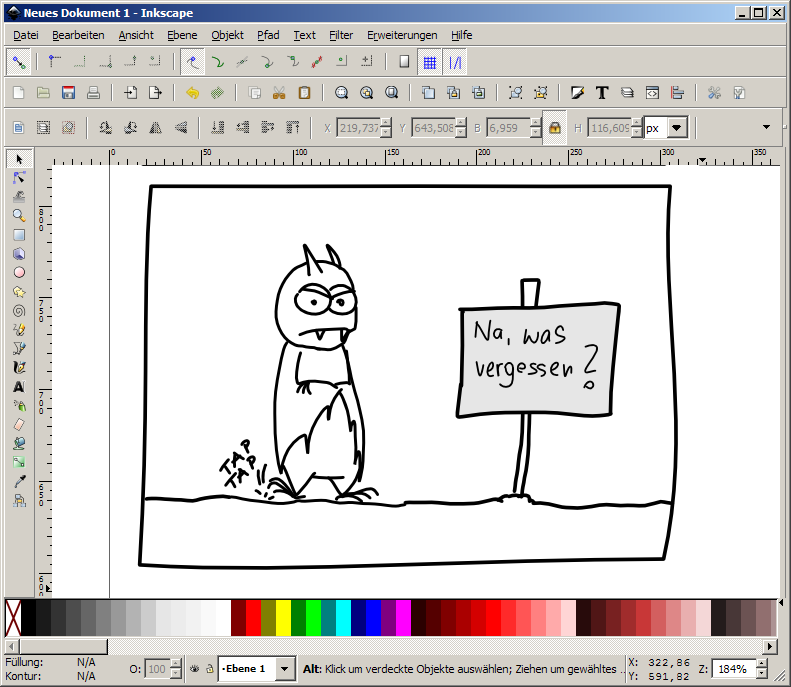Pick the Color dropper tool
This screenshot has width=791, height=687.
pyautogui.click(x=18, y=481)
